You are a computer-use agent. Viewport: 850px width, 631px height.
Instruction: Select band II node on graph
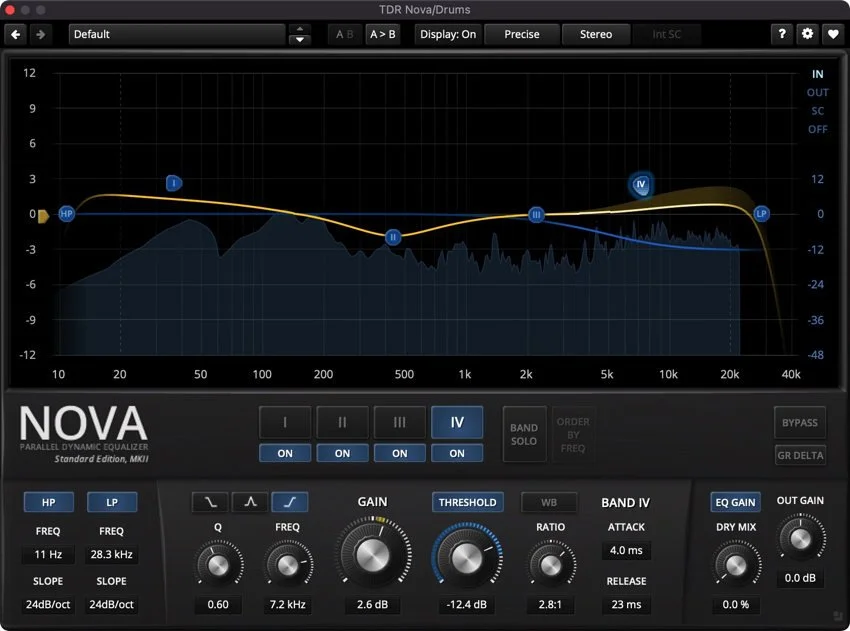coord(393,237)
